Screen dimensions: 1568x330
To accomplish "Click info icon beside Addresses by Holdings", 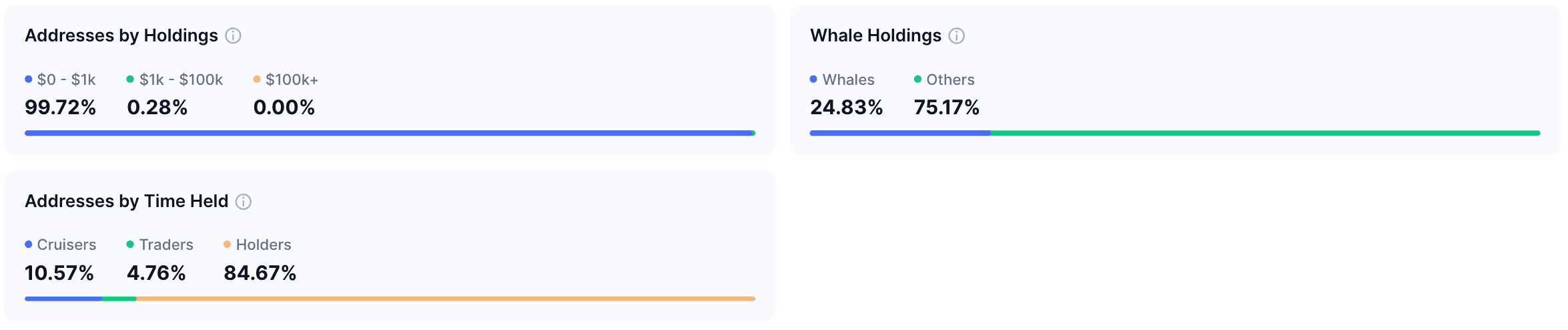I will click(233, 35).
